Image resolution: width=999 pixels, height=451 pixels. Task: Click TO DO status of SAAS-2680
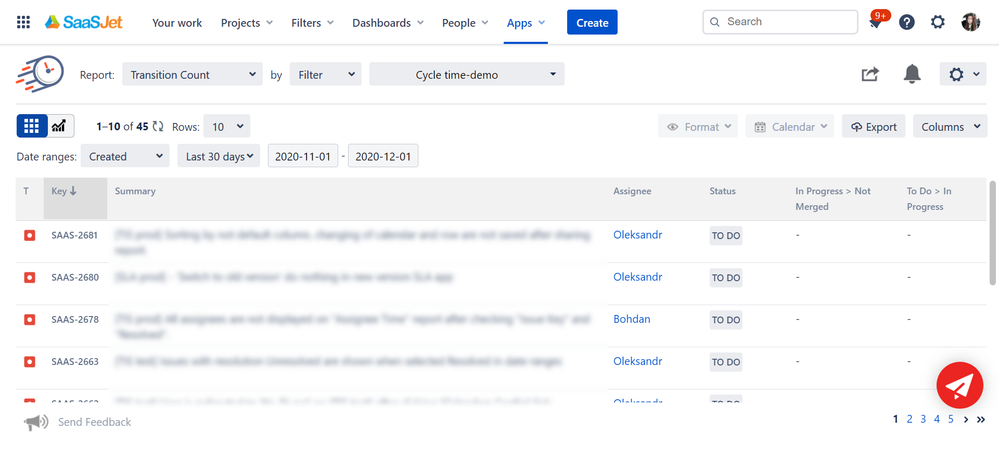pyautogui.click(x=726, y=278)
